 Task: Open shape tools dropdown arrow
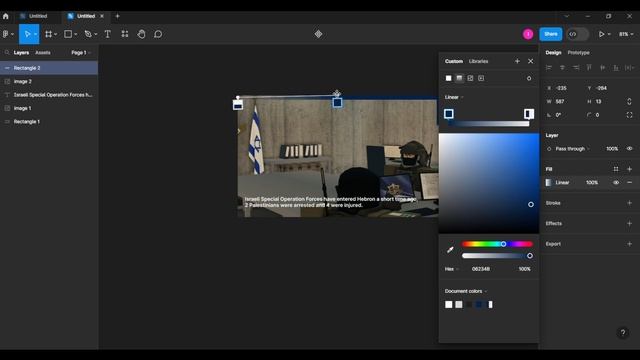[x=76, y=34]
